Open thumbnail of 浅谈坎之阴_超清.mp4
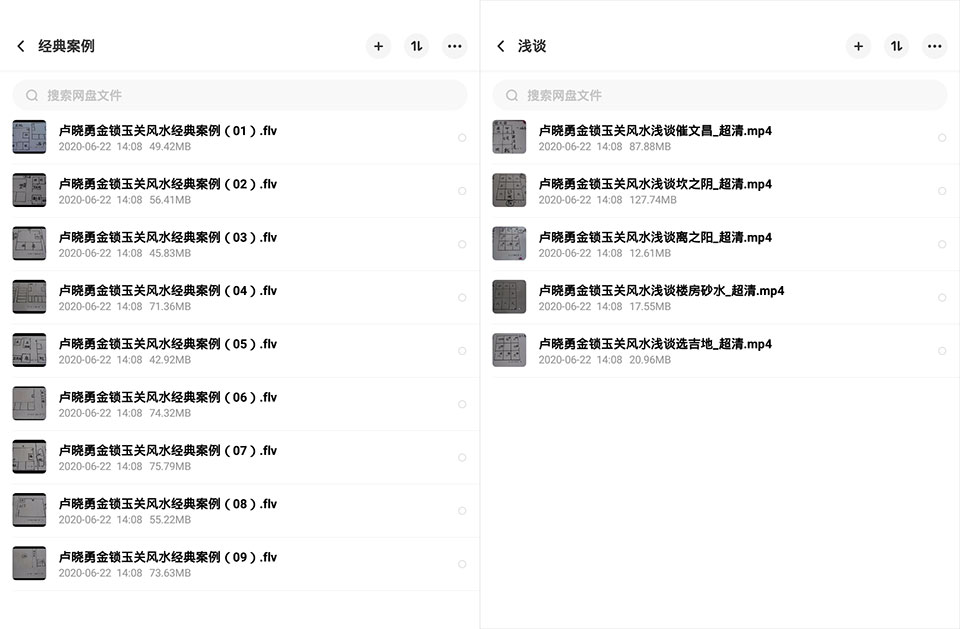 pyautogui.click(x=509, y=190)
